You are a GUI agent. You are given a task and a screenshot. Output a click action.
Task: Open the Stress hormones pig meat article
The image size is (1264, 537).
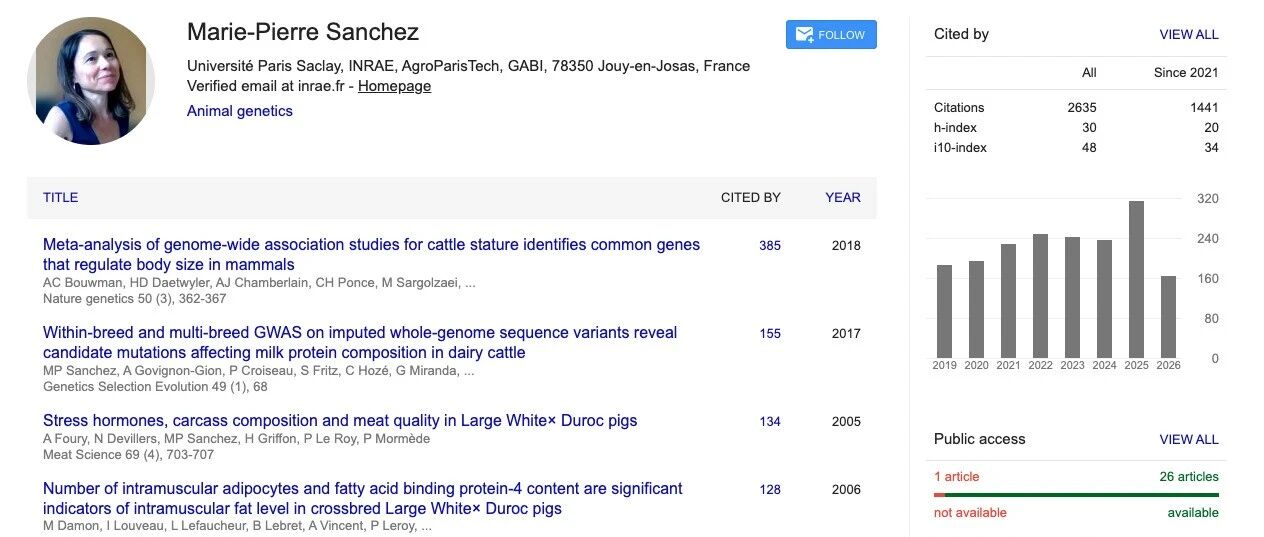tap(340, 421)
